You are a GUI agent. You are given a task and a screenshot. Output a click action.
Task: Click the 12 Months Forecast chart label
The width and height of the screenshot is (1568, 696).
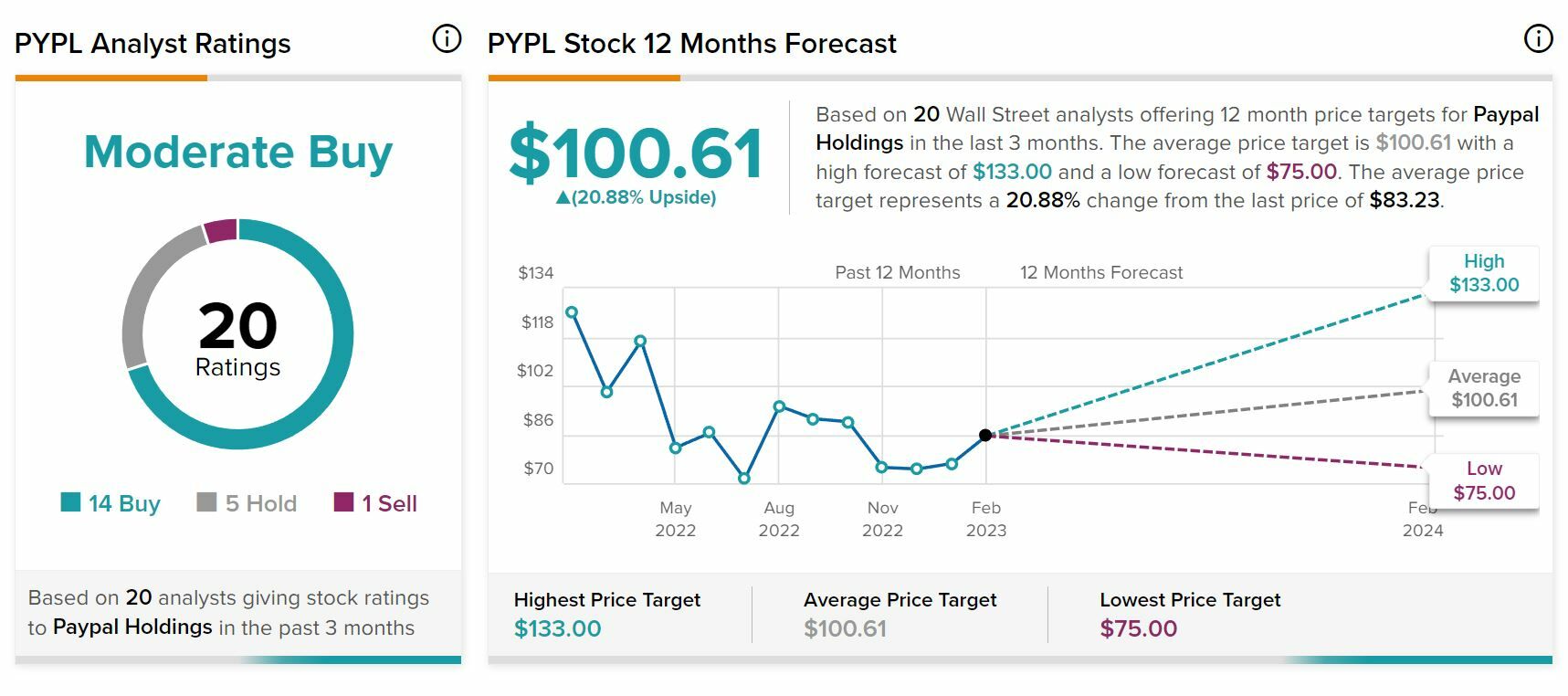(x=1100, y=272)
